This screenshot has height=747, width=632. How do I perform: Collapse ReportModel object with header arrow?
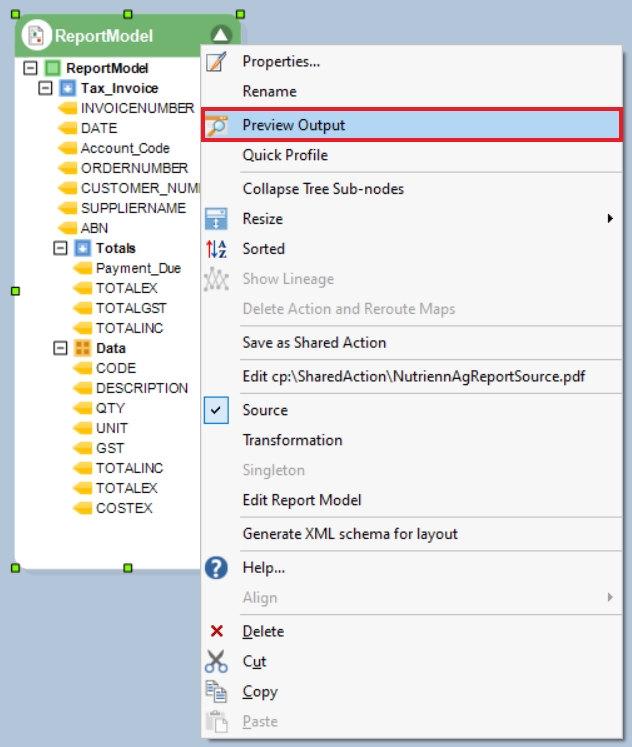tap(221, 35)
